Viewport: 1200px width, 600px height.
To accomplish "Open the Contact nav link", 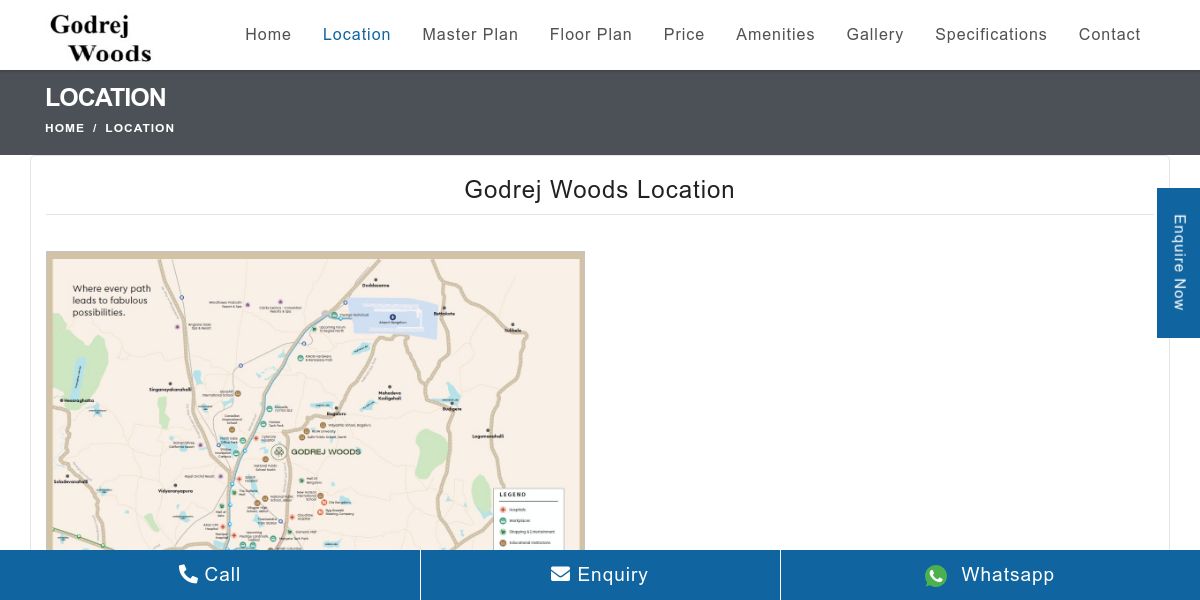I will [x=1109, y=34].
